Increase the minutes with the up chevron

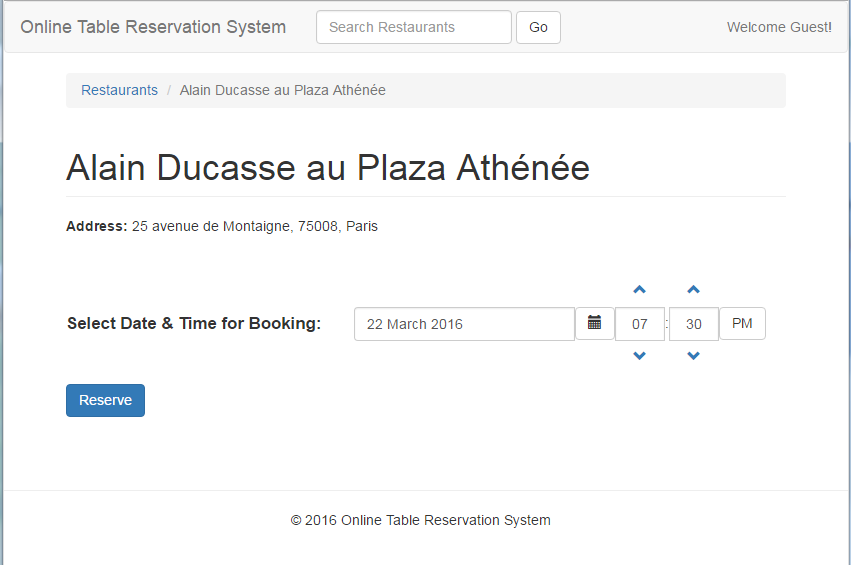[693, 290]
